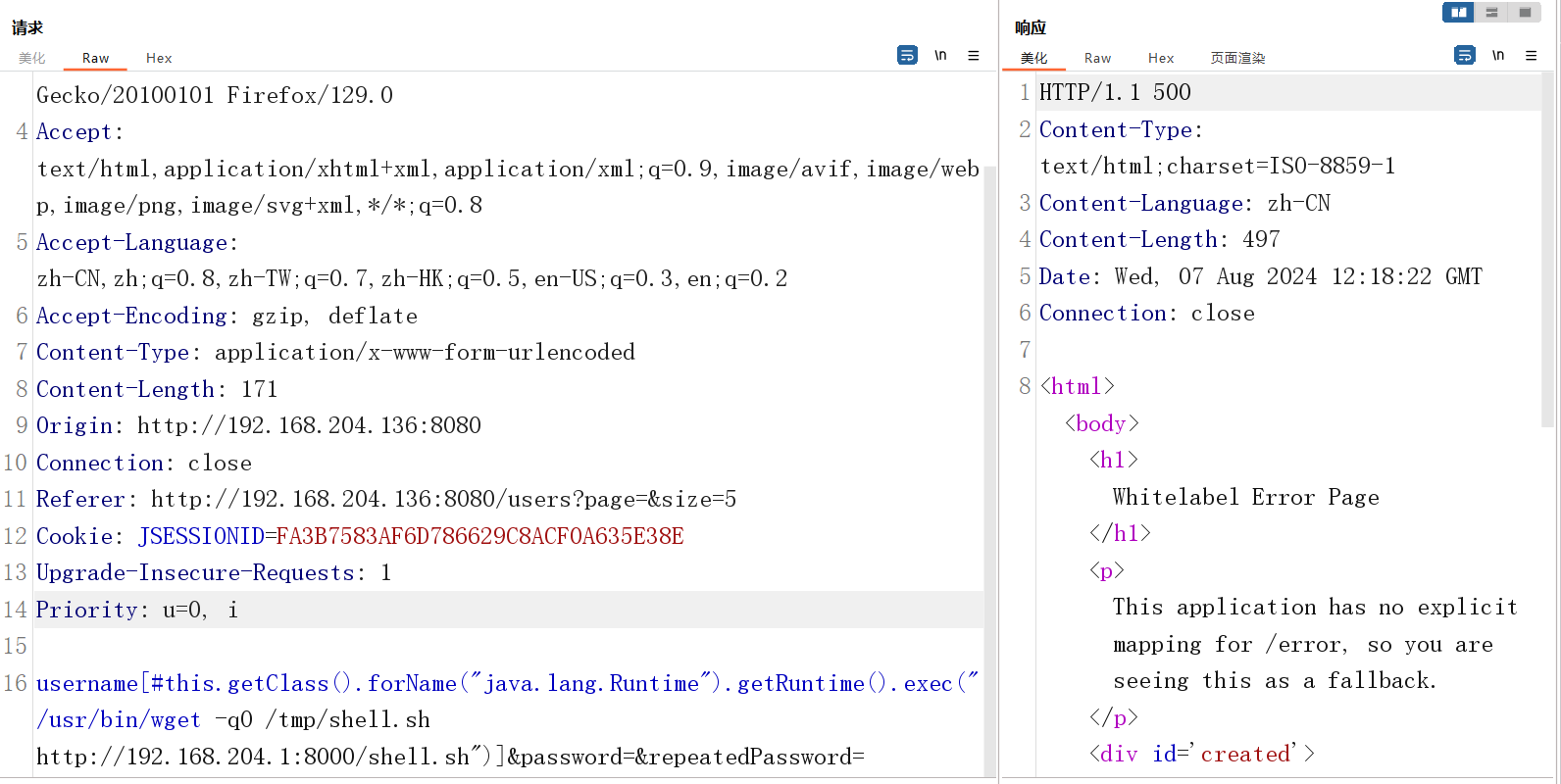Click "This application has no explicit" text
1561x784 pixels.
[1315, 607]
